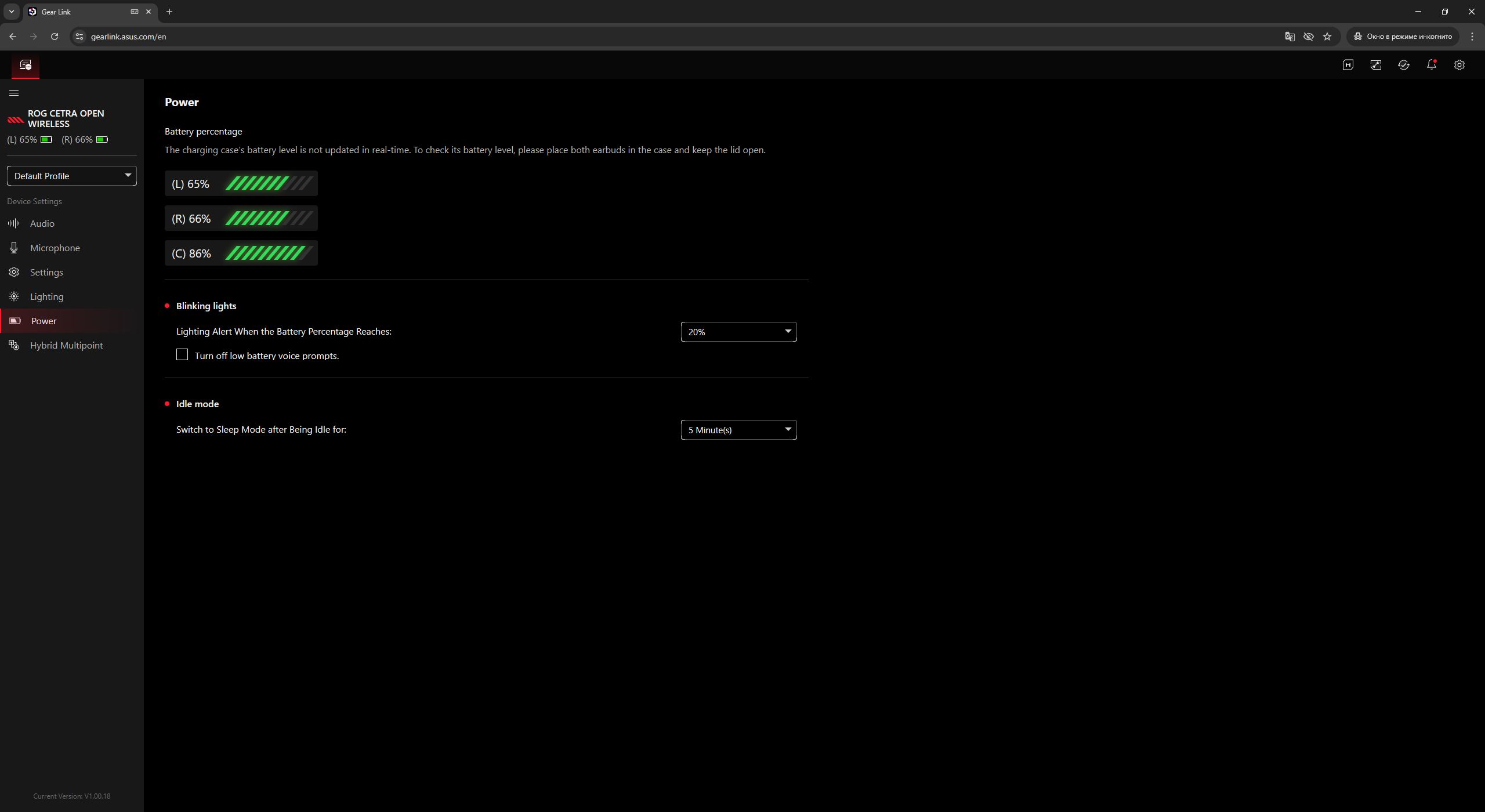Go back to the previous page
The width and height of the screenshot is (1485, 812).
13,37
